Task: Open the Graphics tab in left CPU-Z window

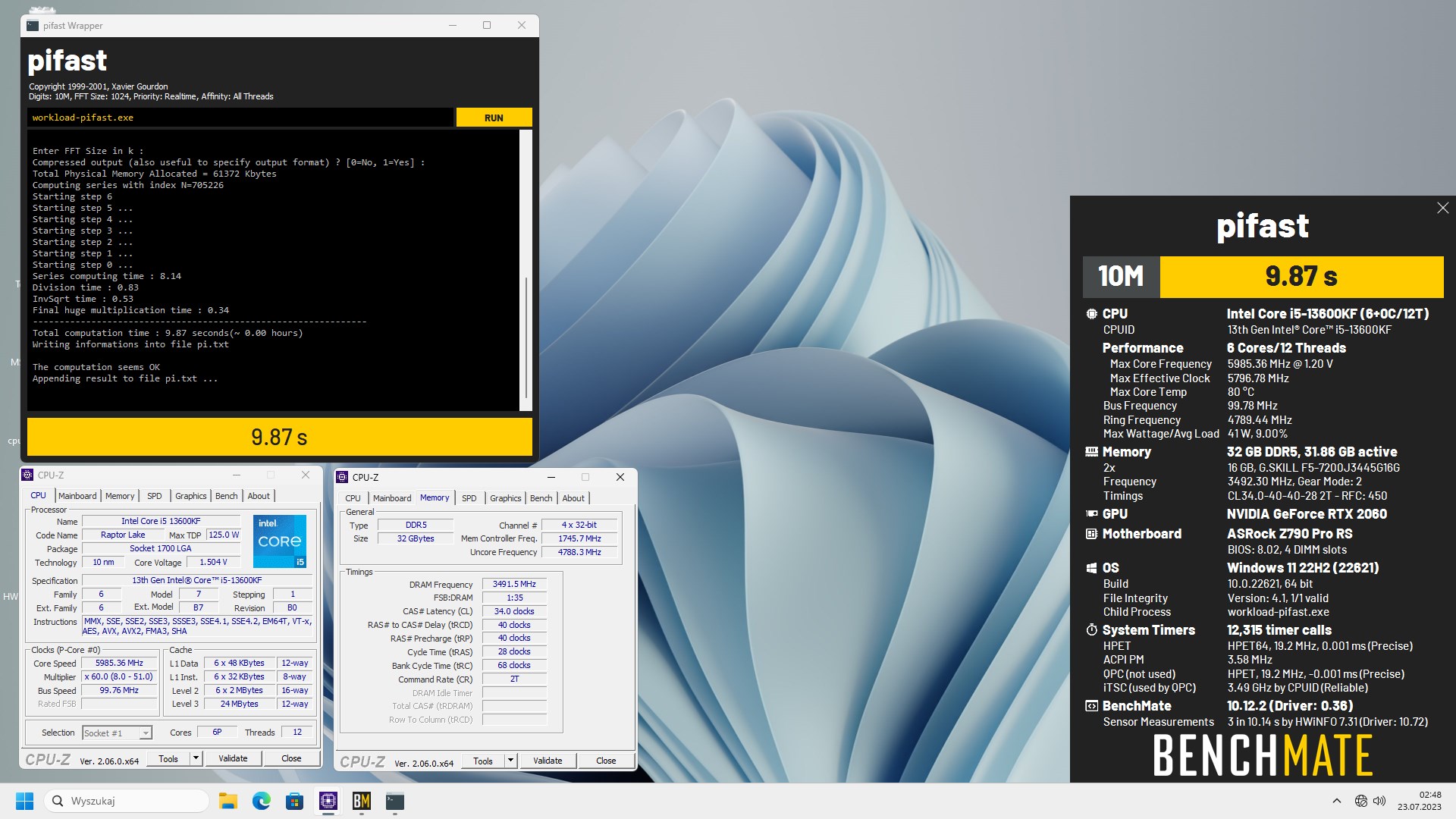Action: click(191, 496)
